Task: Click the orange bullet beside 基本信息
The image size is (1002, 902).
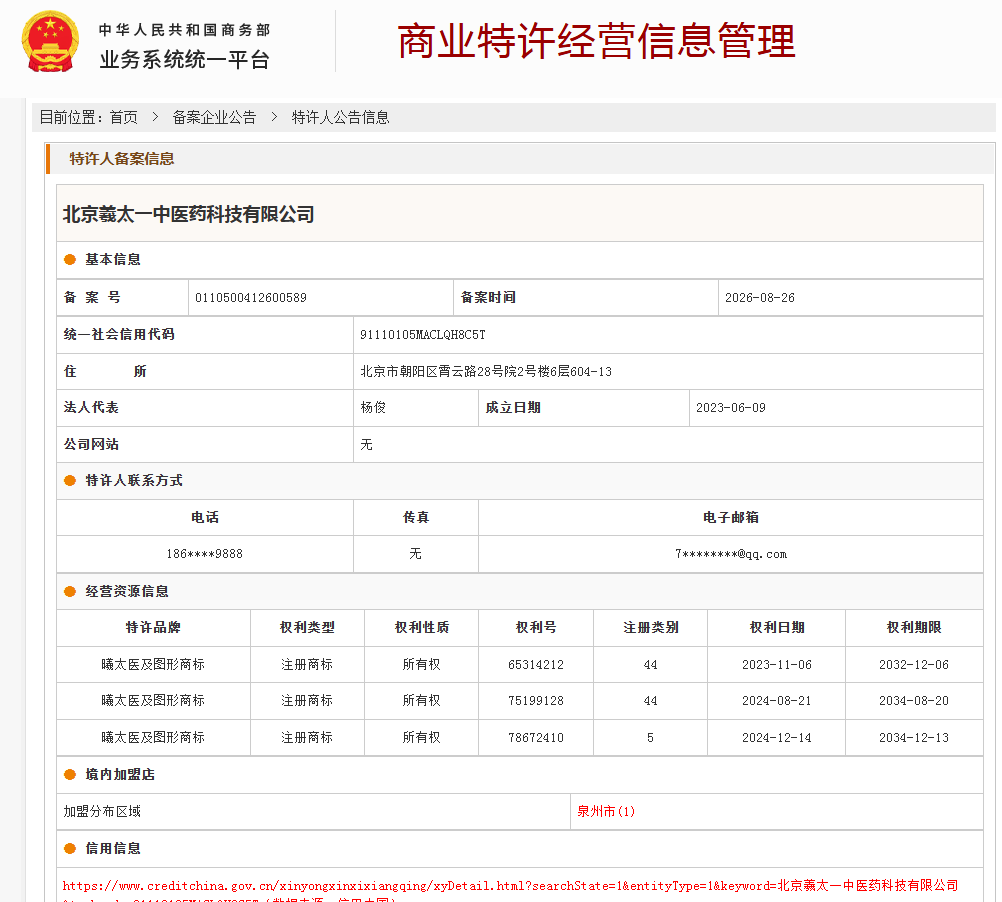Action: click(70, 260)
